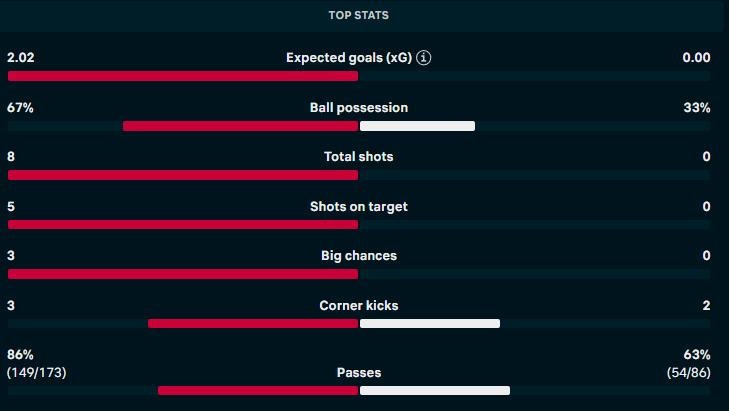Click the white away possession bar
The width and height of the screenshot is (729, 411).
(x=417, y=126)
